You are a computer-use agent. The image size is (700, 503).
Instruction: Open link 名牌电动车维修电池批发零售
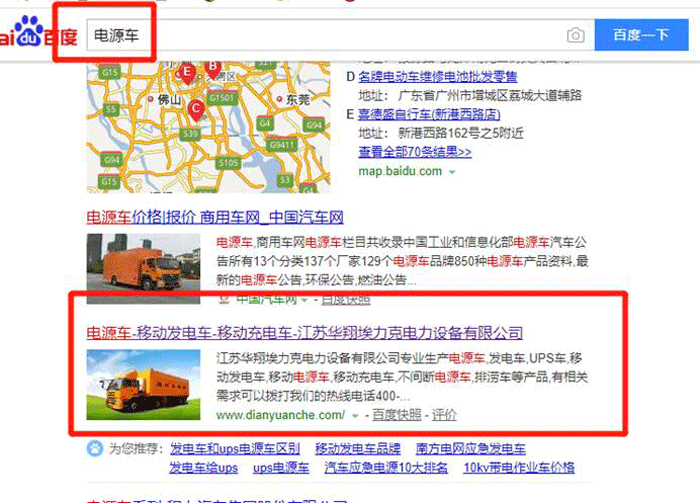pos(438,77)
